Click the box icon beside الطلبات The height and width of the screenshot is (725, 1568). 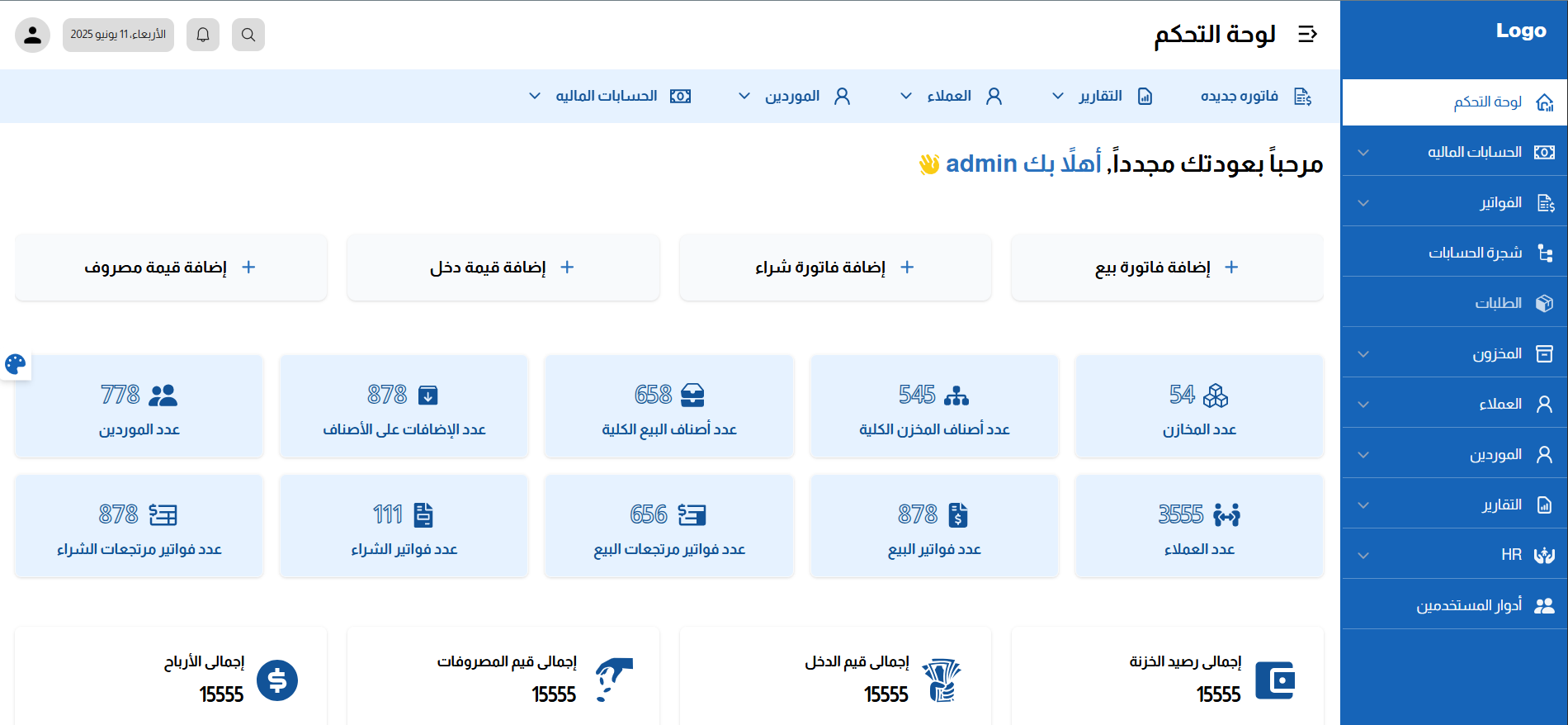(x=1545, y=304)
